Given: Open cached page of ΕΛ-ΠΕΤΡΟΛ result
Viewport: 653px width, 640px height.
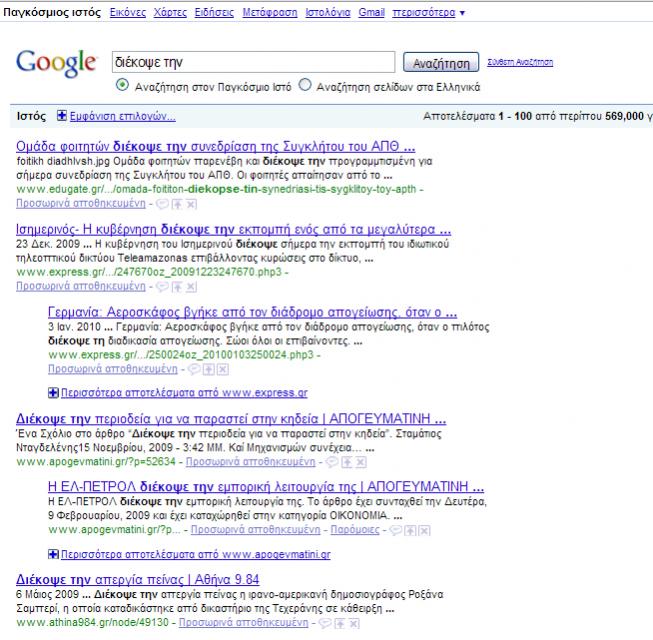Looking at the screenshot, I should pyautogui.click(x=256, y=530).
